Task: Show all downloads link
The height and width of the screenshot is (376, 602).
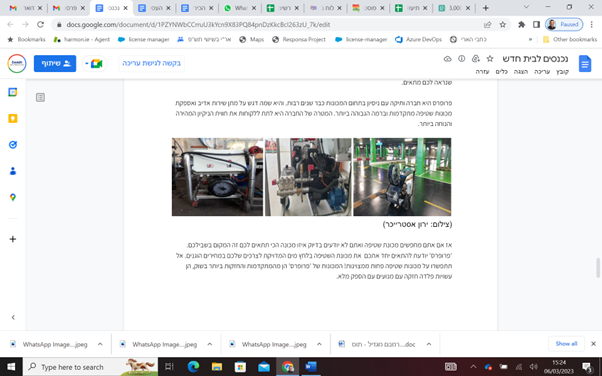Action: click(566, 344)
